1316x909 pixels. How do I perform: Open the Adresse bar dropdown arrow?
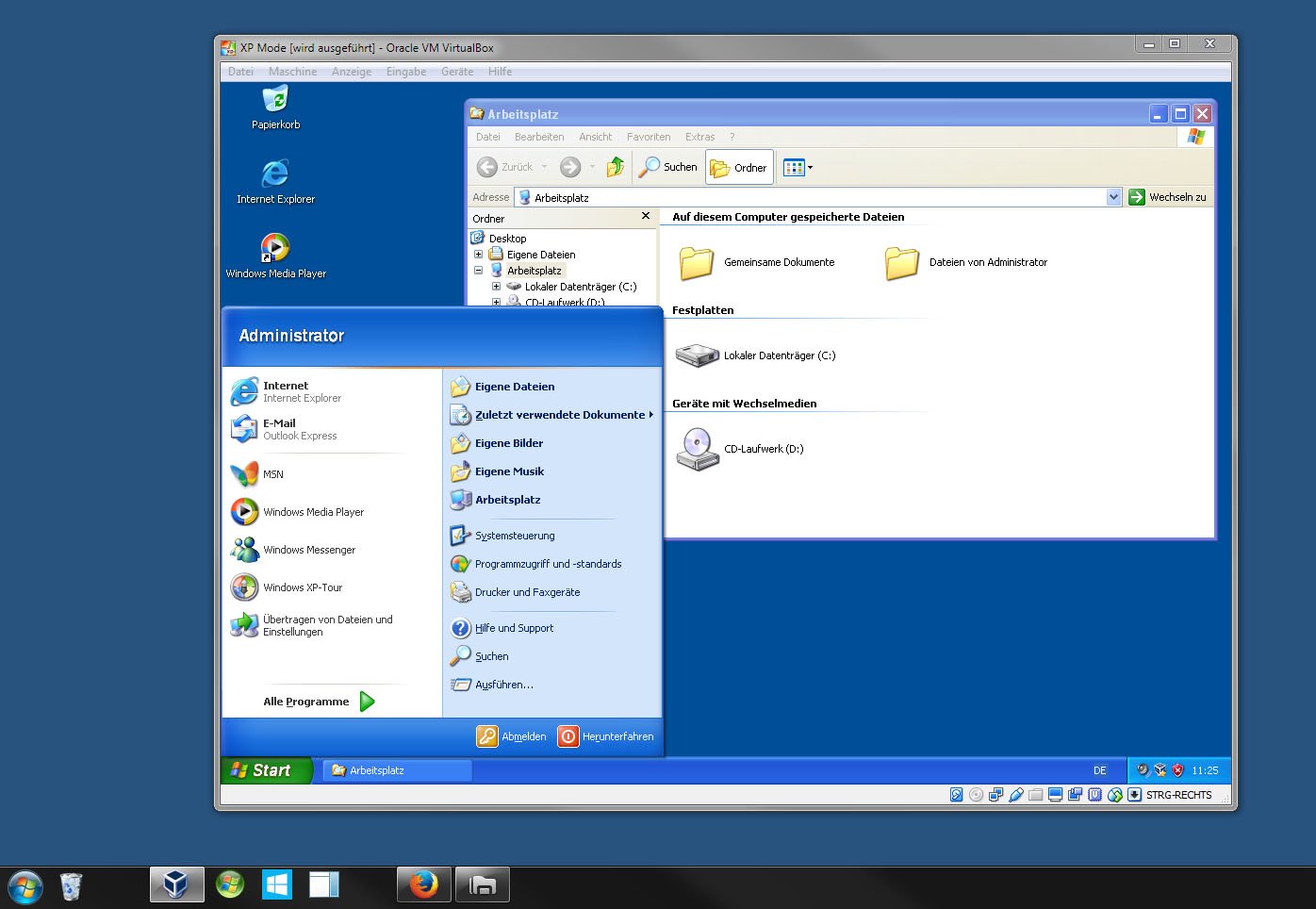(1113, 197)
